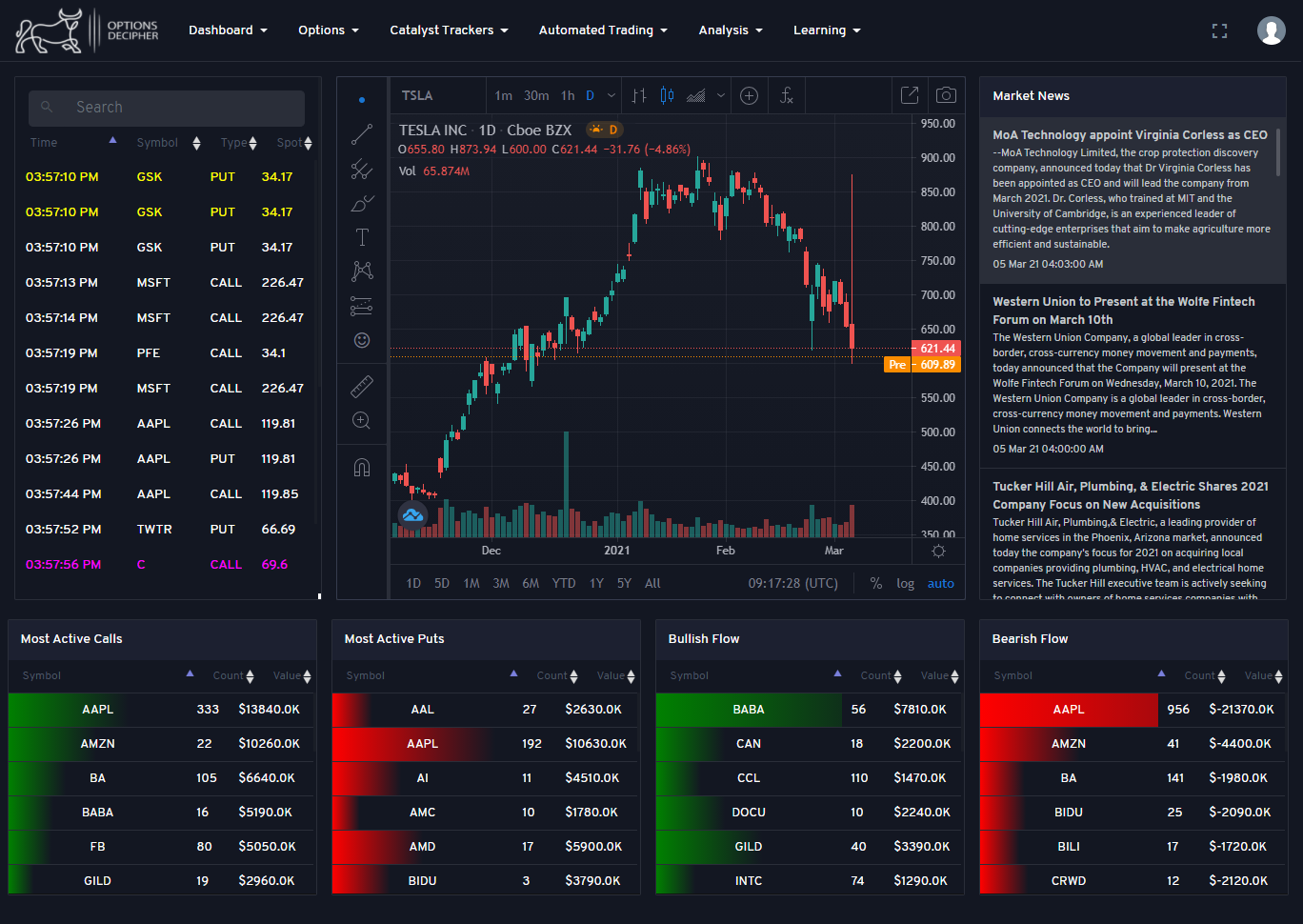Select the BABA row in Bullish Flow

pyautogui.click(x=810, y=709)
